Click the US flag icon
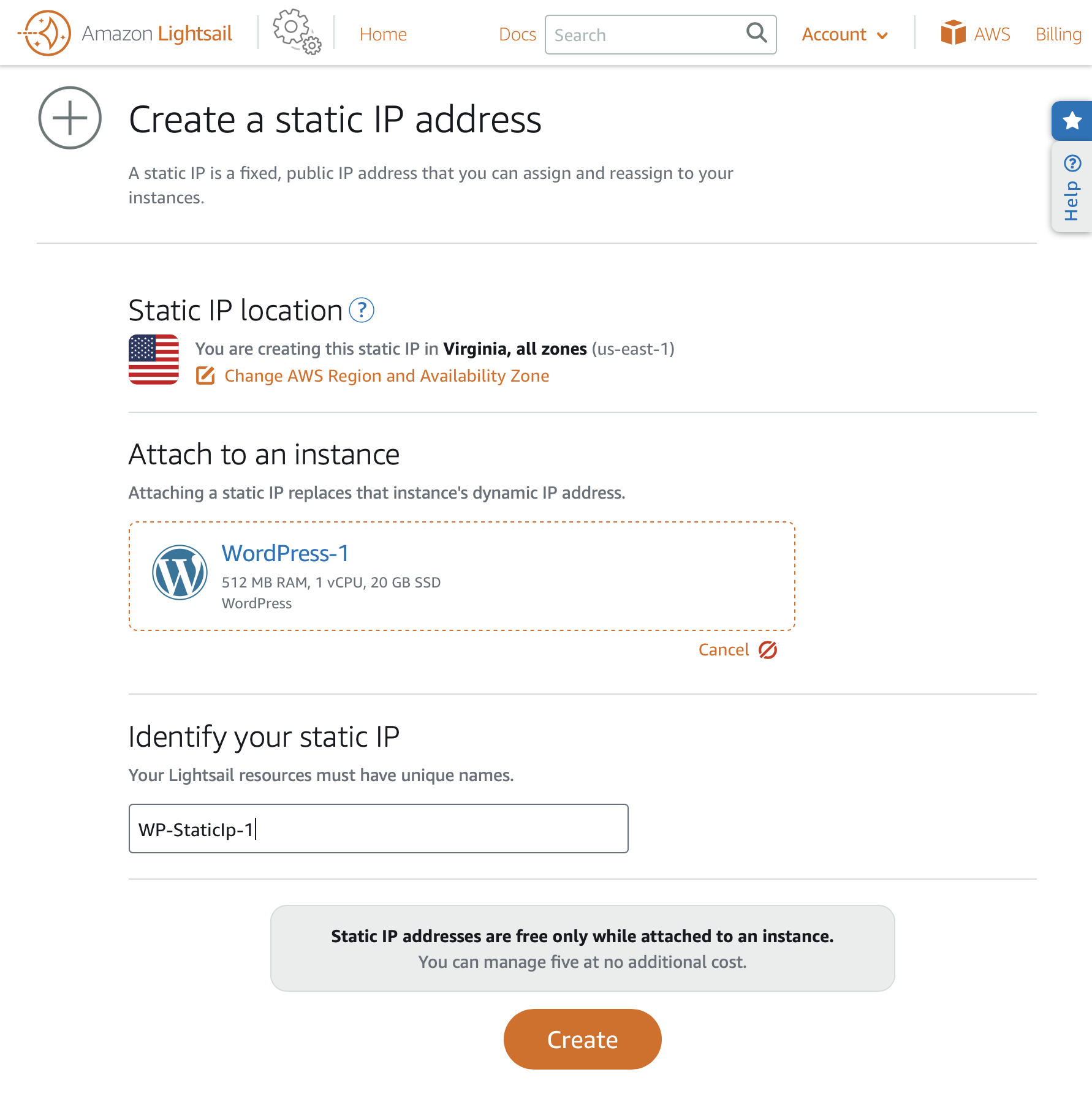 click(153, 360)
